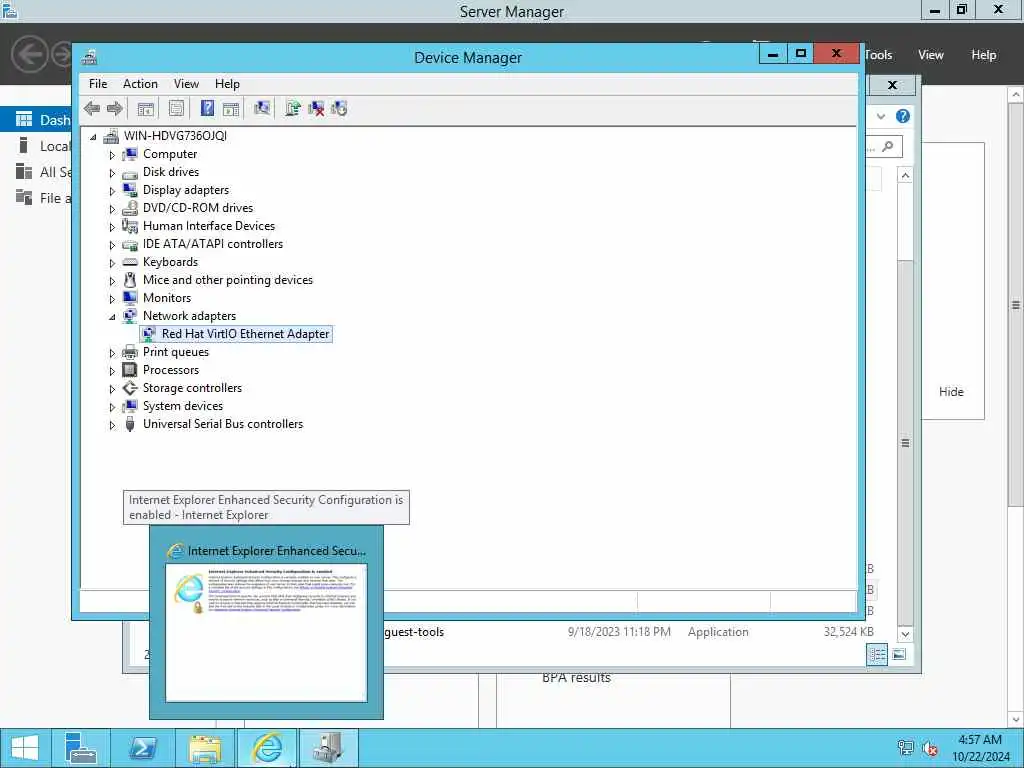Expand the System devices category

(112, 407)
